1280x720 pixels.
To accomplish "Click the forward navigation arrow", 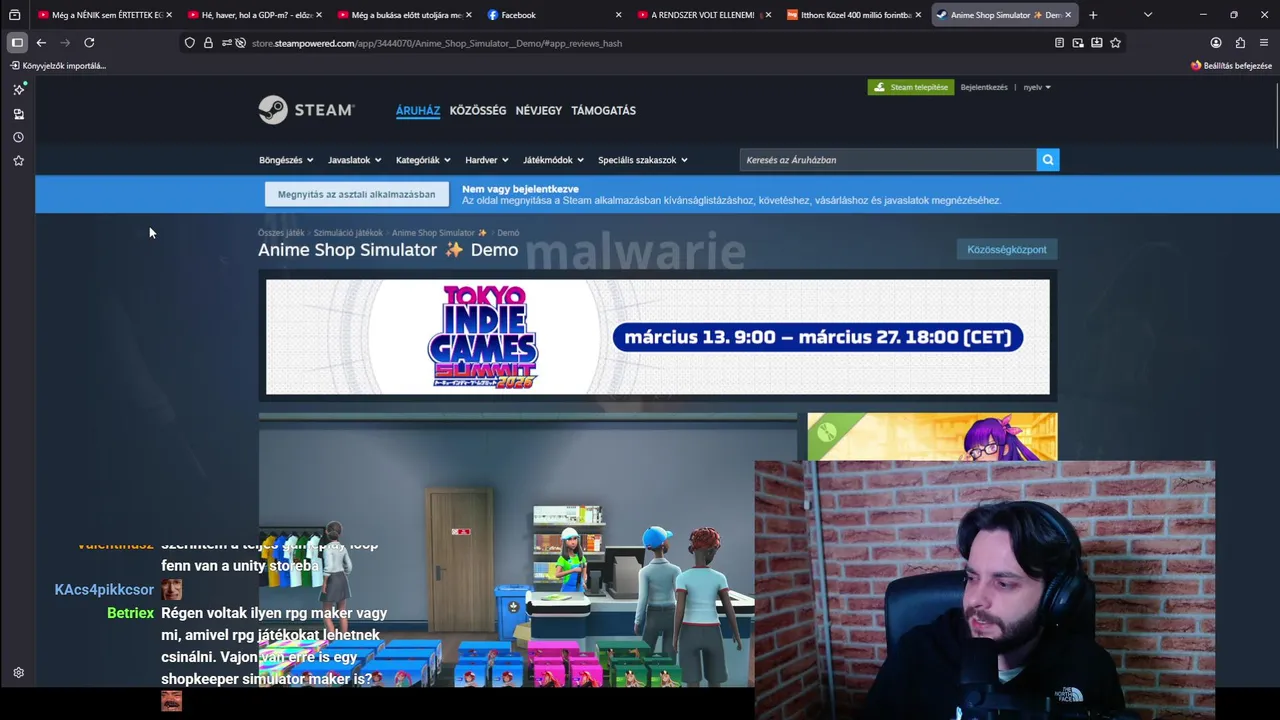I will 65,43.
